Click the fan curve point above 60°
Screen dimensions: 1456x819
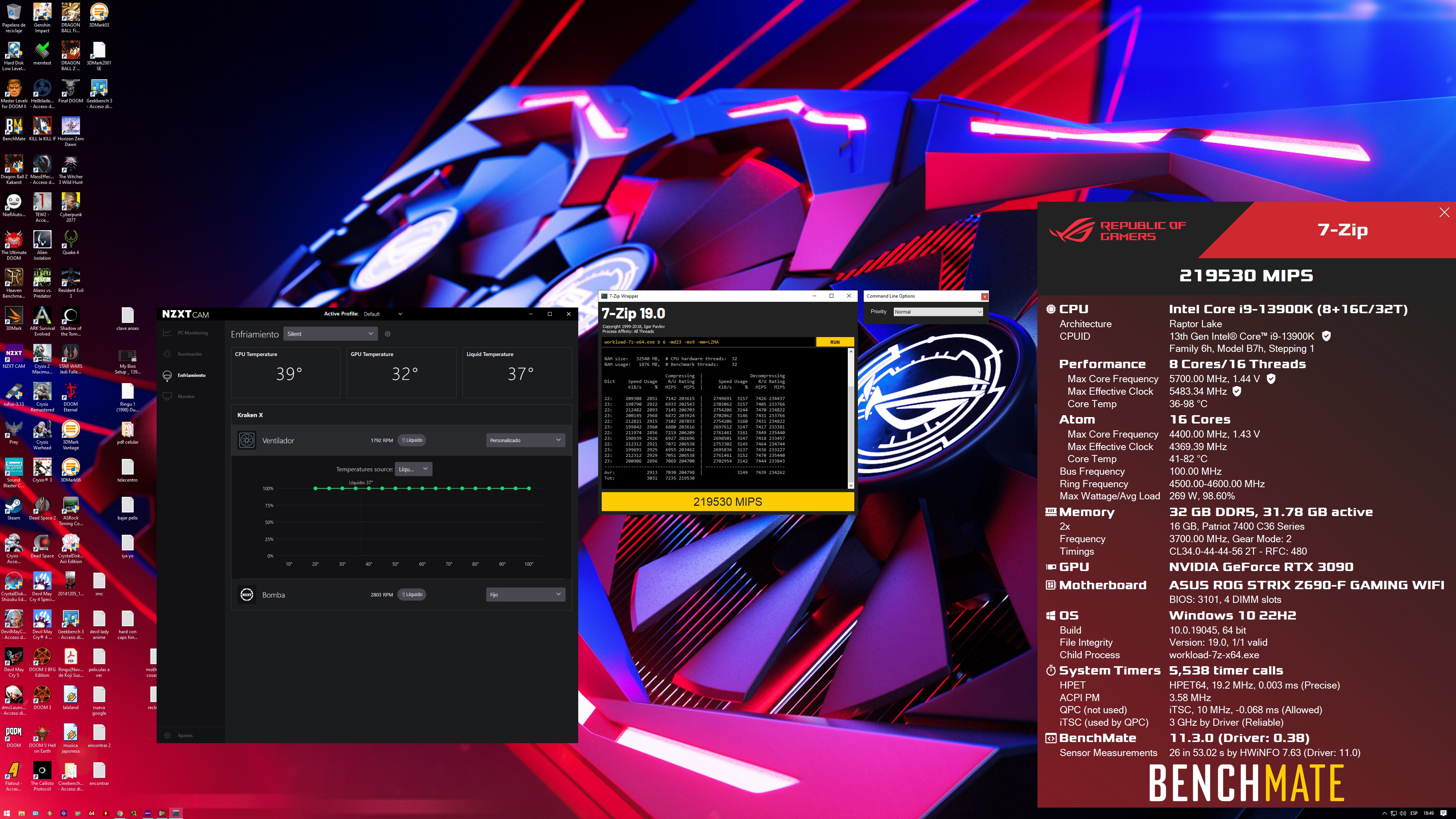(422, 488)
